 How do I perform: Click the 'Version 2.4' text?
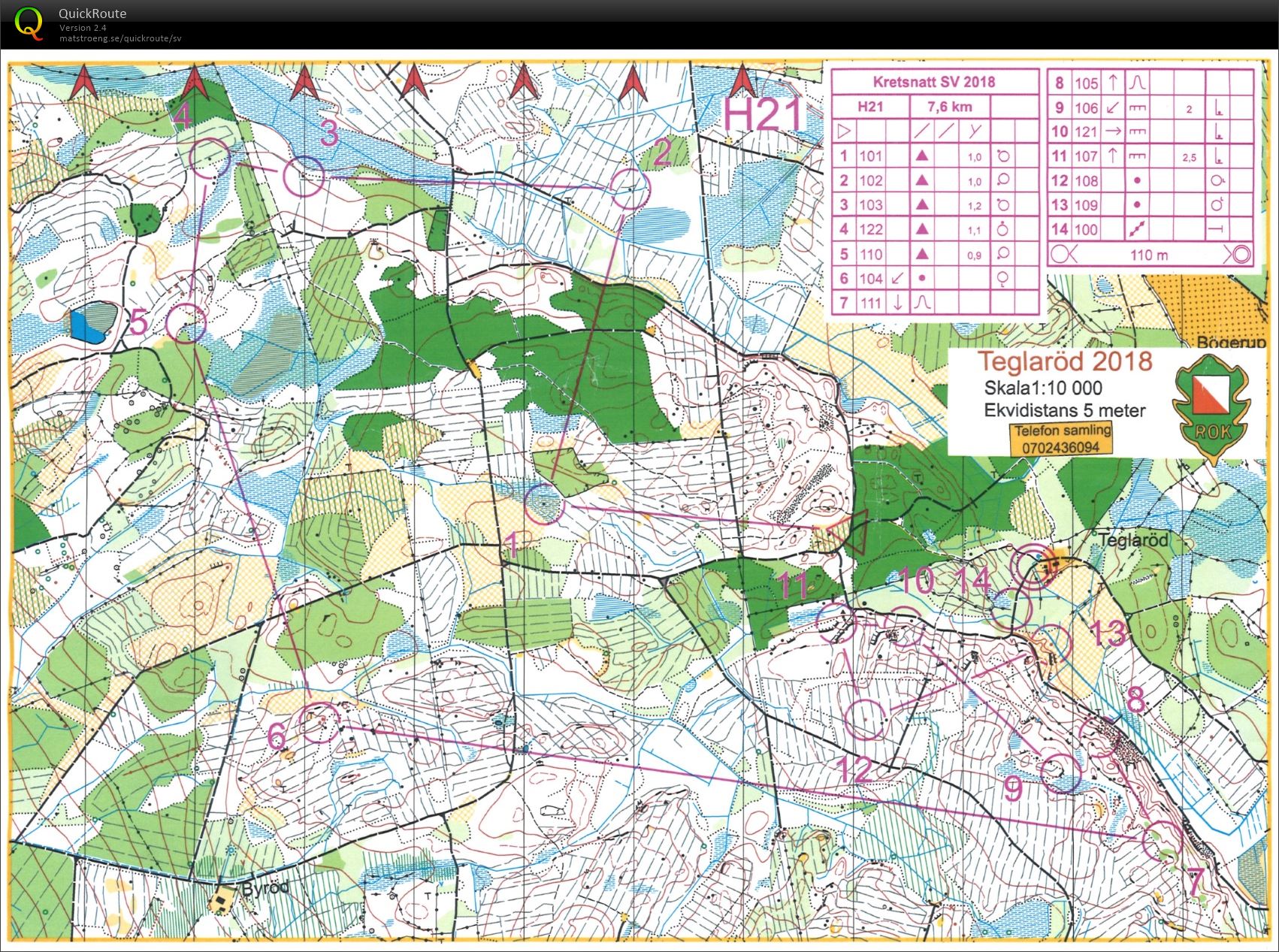click(x=83, y=28)
